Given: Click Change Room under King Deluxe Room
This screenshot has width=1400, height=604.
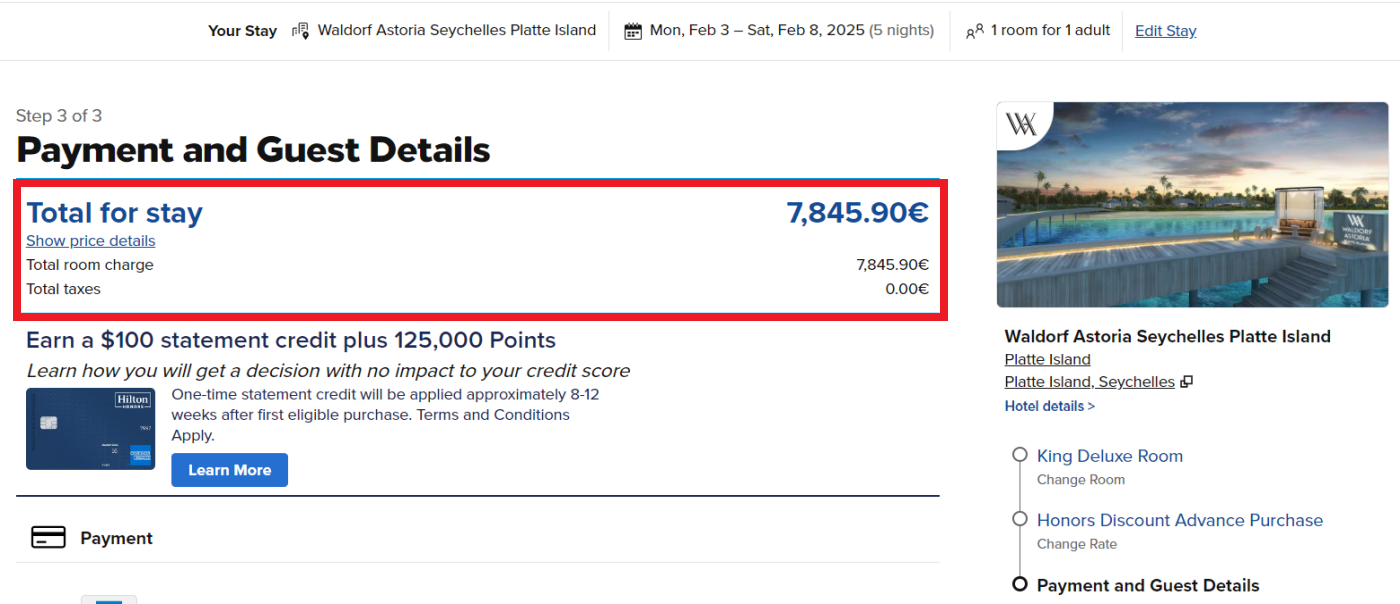Looking at the screenshot, I should 1080,480.
